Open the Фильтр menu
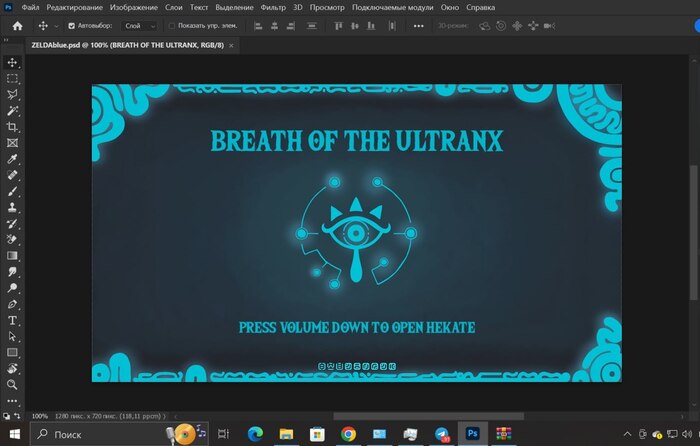 [x=272, y=7]
